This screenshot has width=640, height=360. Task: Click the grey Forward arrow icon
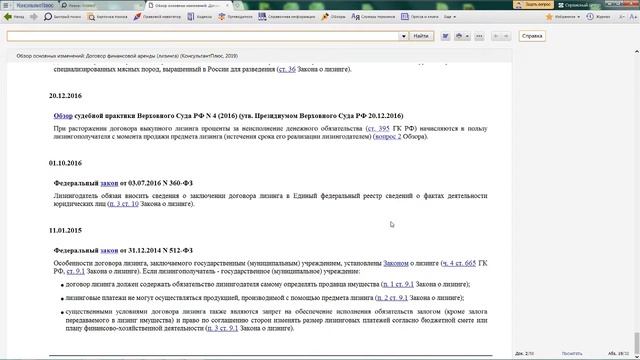point(34,17)
